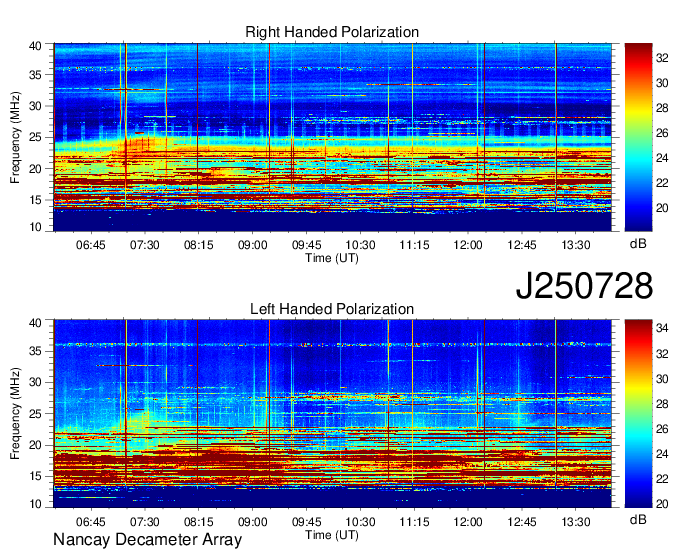This screenshot has width=680, height=552.
Task: Click the 34 value on the Left Handed colorbar
Action: point(662,328)
